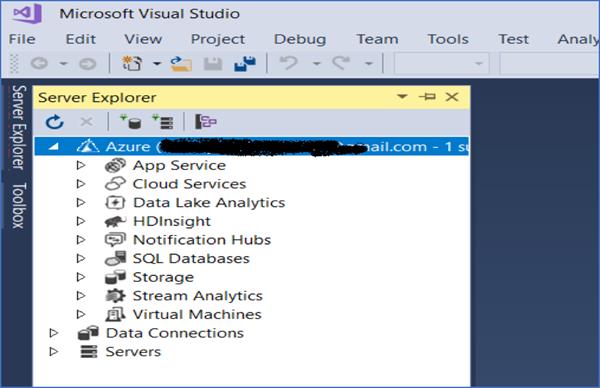Image resolution: width=600 pixels, height=388 pixels.
Task: Click the Data Lake Analytics icon
Action: coord(115,202)
